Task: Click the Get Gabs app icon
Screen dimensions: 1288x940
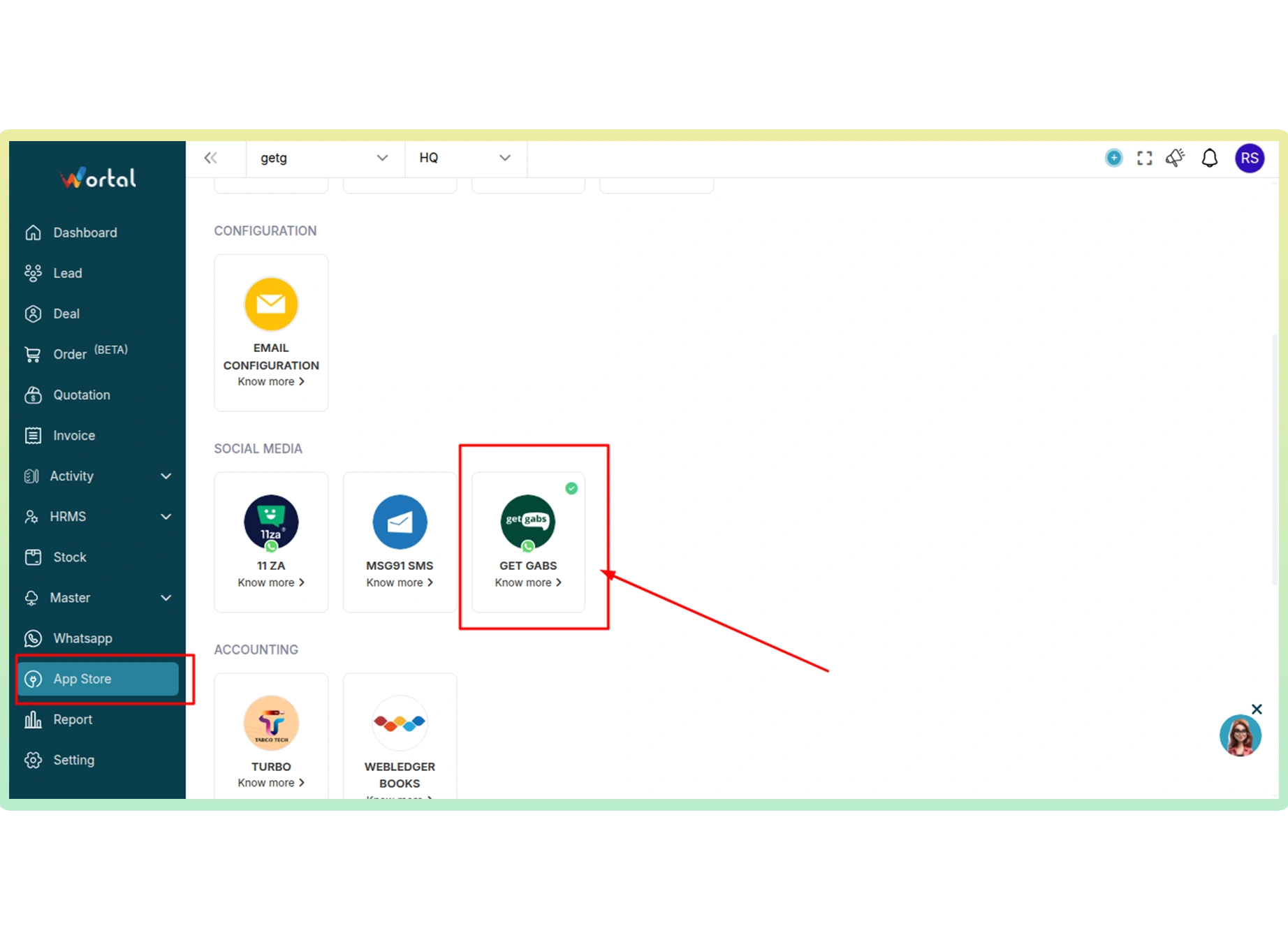Action: point(528,522)
